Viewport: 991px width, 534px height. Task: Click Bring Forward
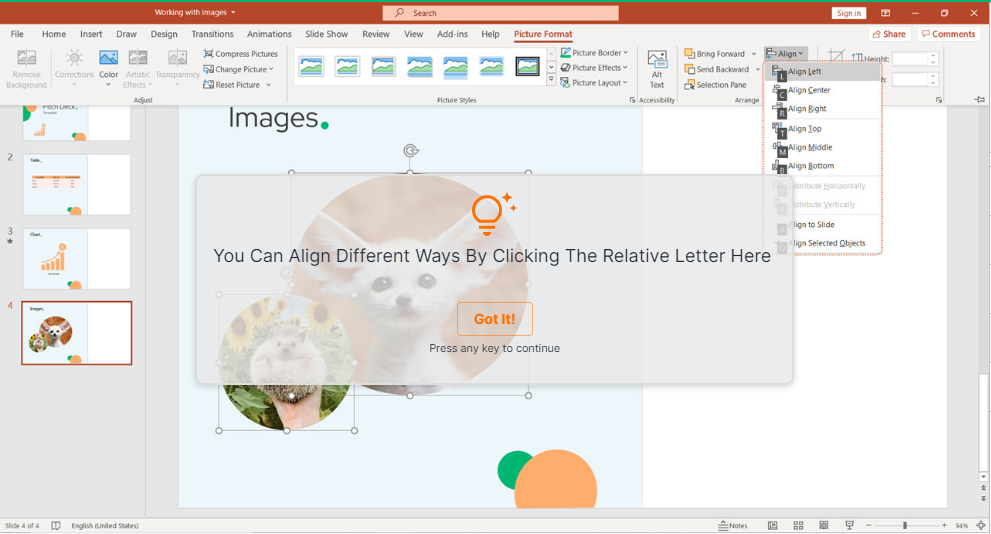[715, 54]
